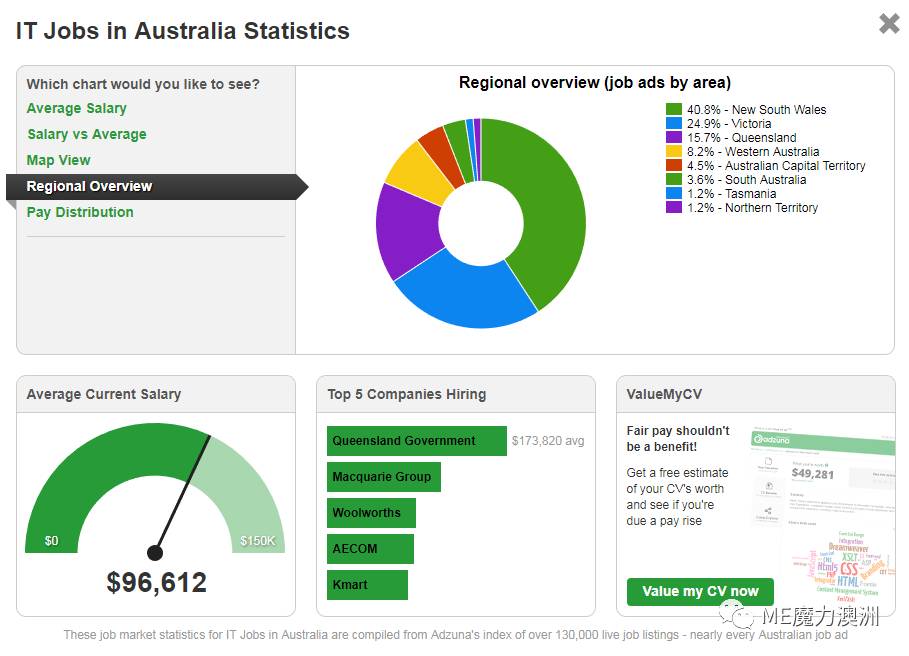This screenshot has width=909, height=656.
Task: Click the 'Which chart would you like to see?' prompt
Action: pos(143,84)
